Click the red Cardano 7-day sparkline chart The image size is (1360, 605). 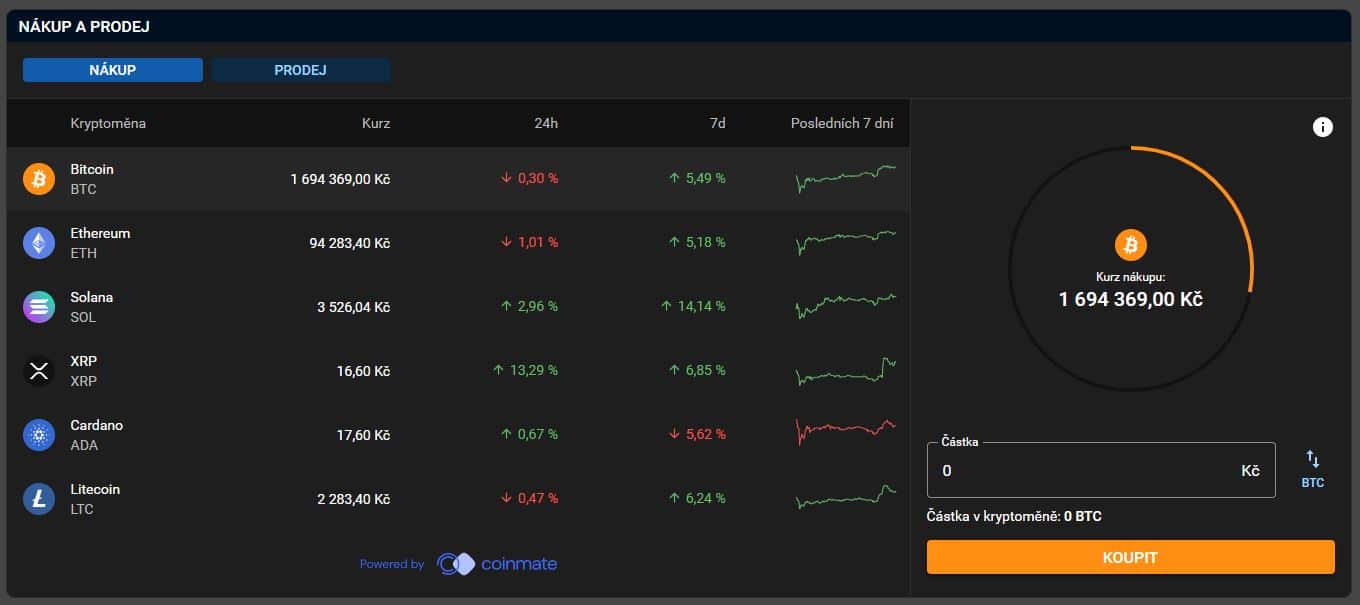(x=846, y=431)
